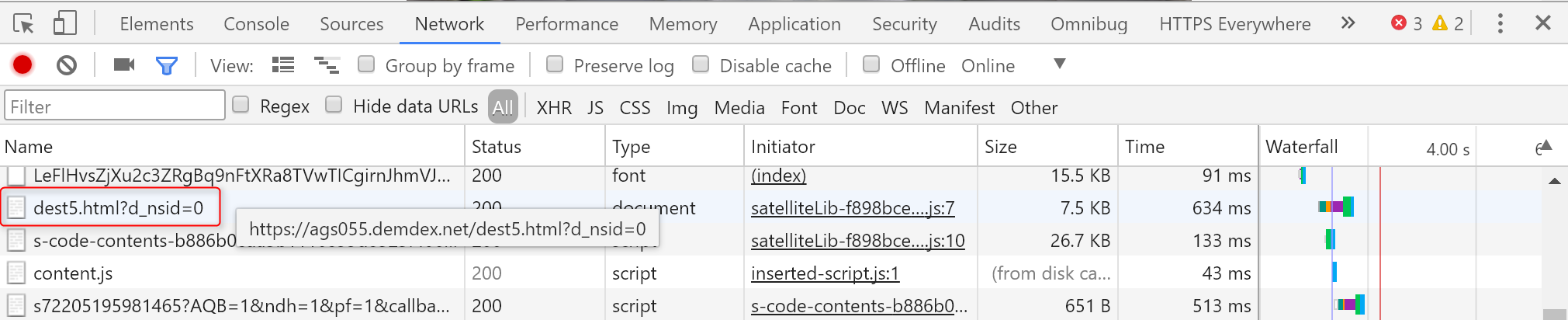Switch to the Console tab
1568x320 pixels.
pos(256,24)
